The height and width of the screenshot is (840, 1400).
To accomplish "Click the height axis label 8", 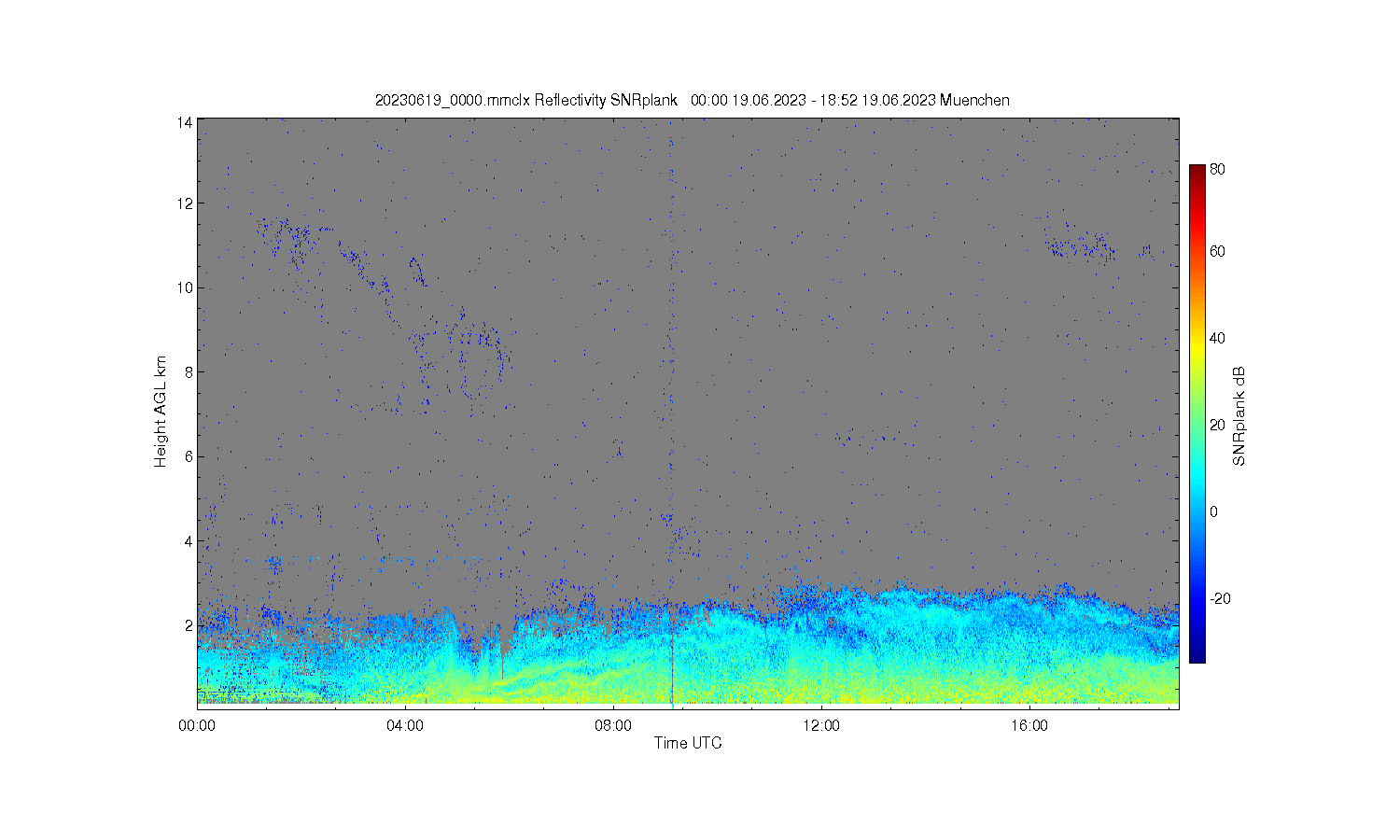I will point(189,372).
